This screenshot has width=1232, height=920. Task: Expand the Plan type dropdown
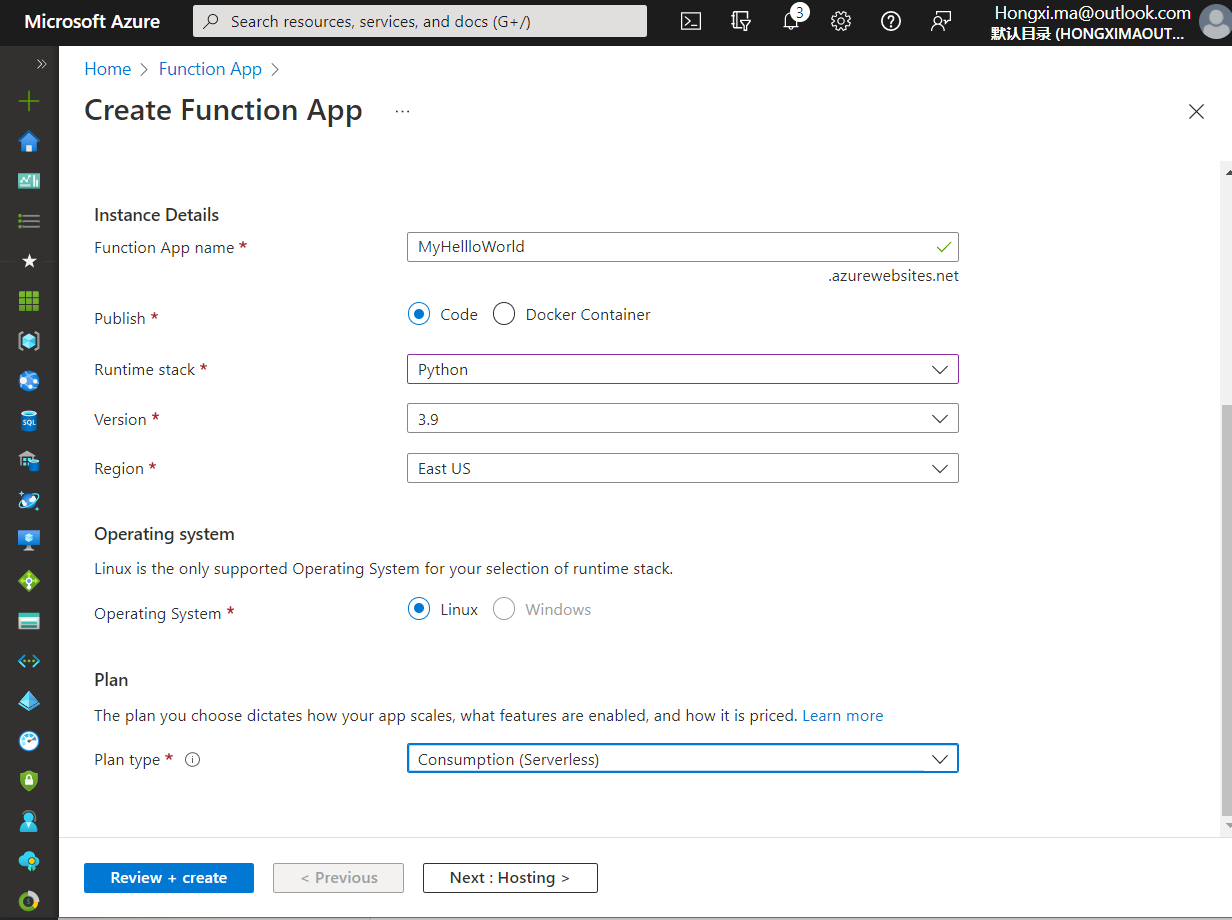pyautogui.click(x=682, y=759)
